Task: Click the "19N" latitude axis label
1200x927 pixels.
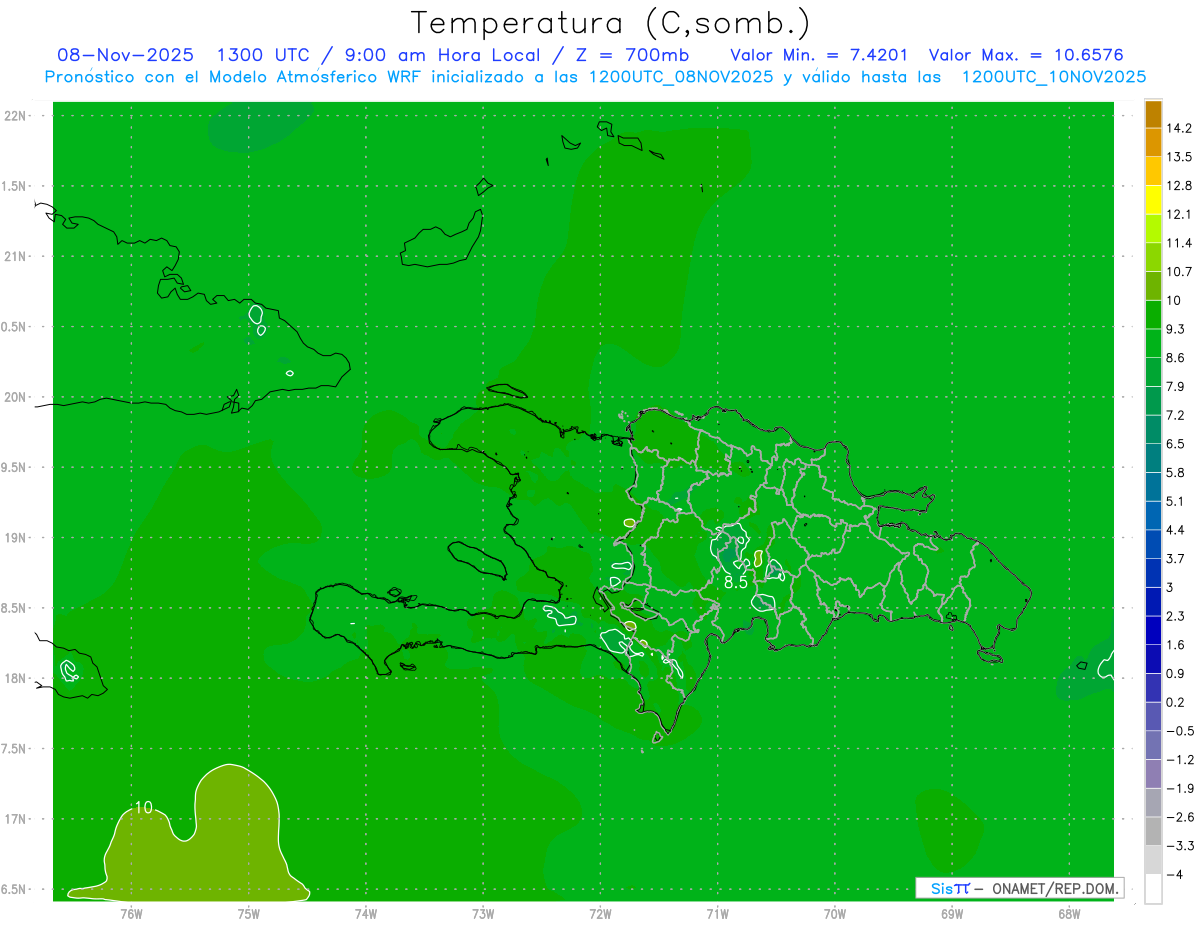Action: pos(16,537)
